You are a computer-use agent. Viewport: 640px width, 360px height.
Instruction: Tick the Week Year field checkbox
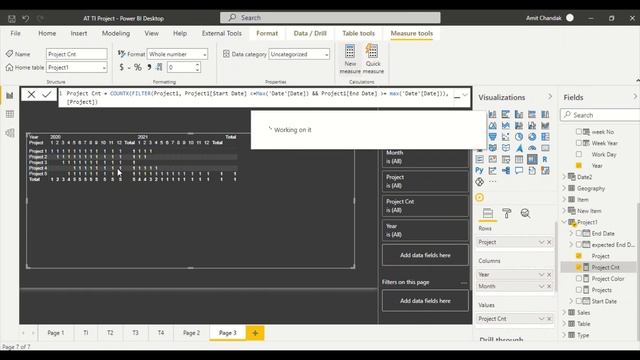(x=579, y=143)
